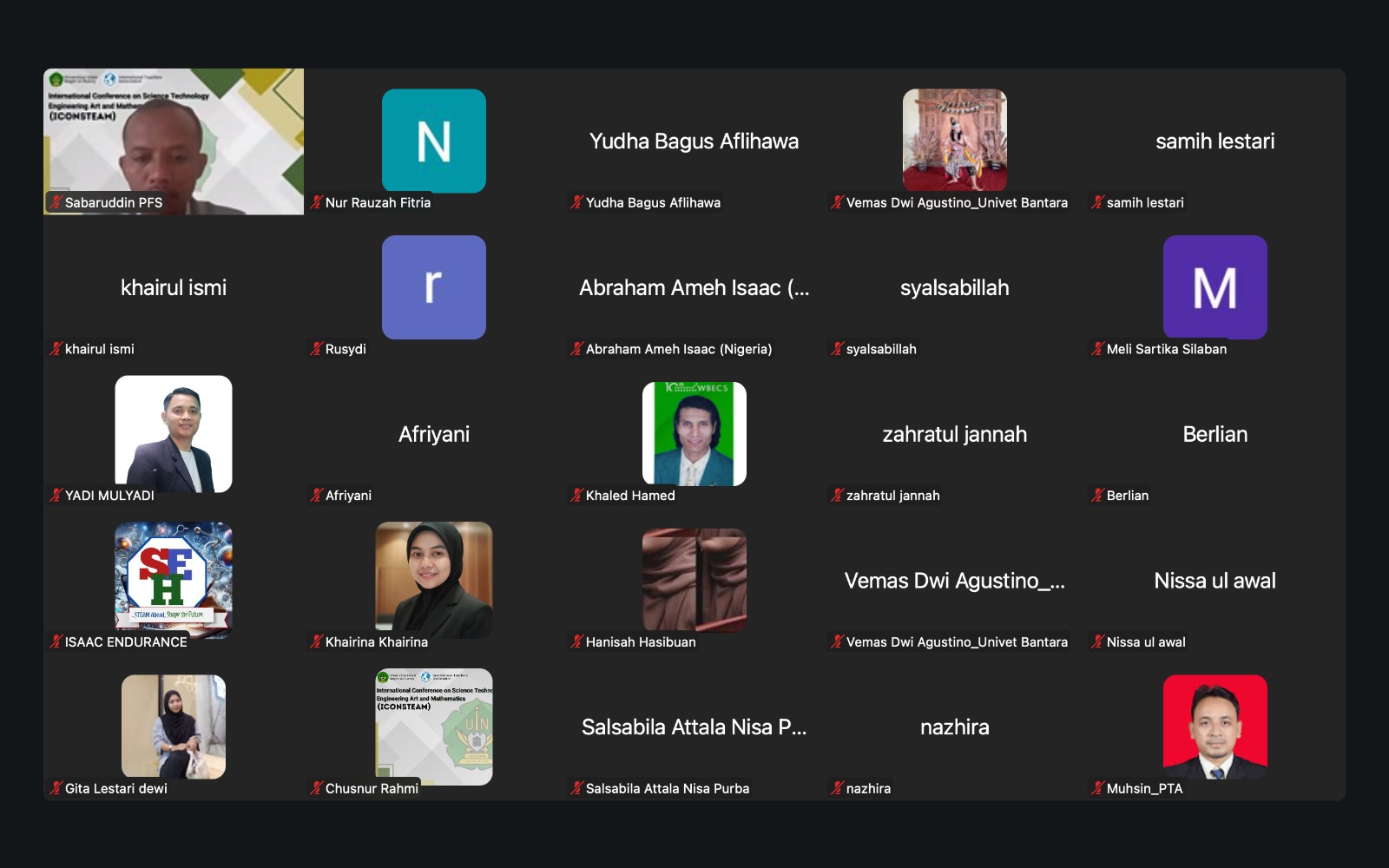Click the teal N avatar of Nur Rauzah Fitria
The height and width of the screenshot is (868, 1389).
coord(434,141)
